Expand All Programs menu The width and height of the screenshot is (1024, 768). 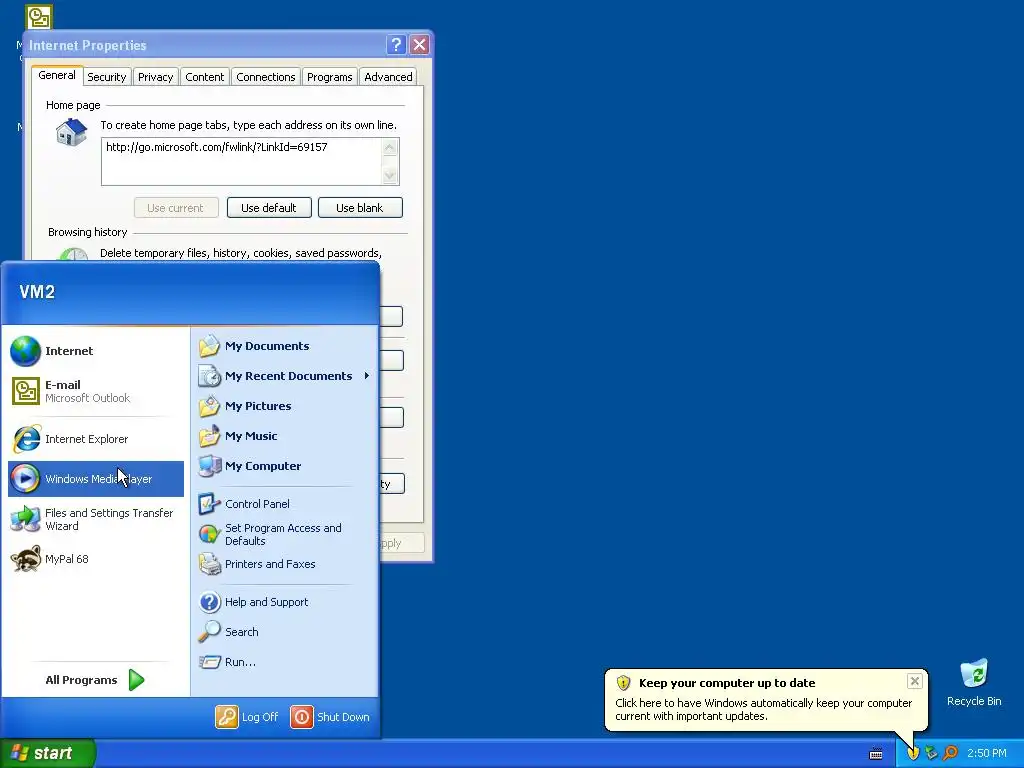[x=95, y=680]
